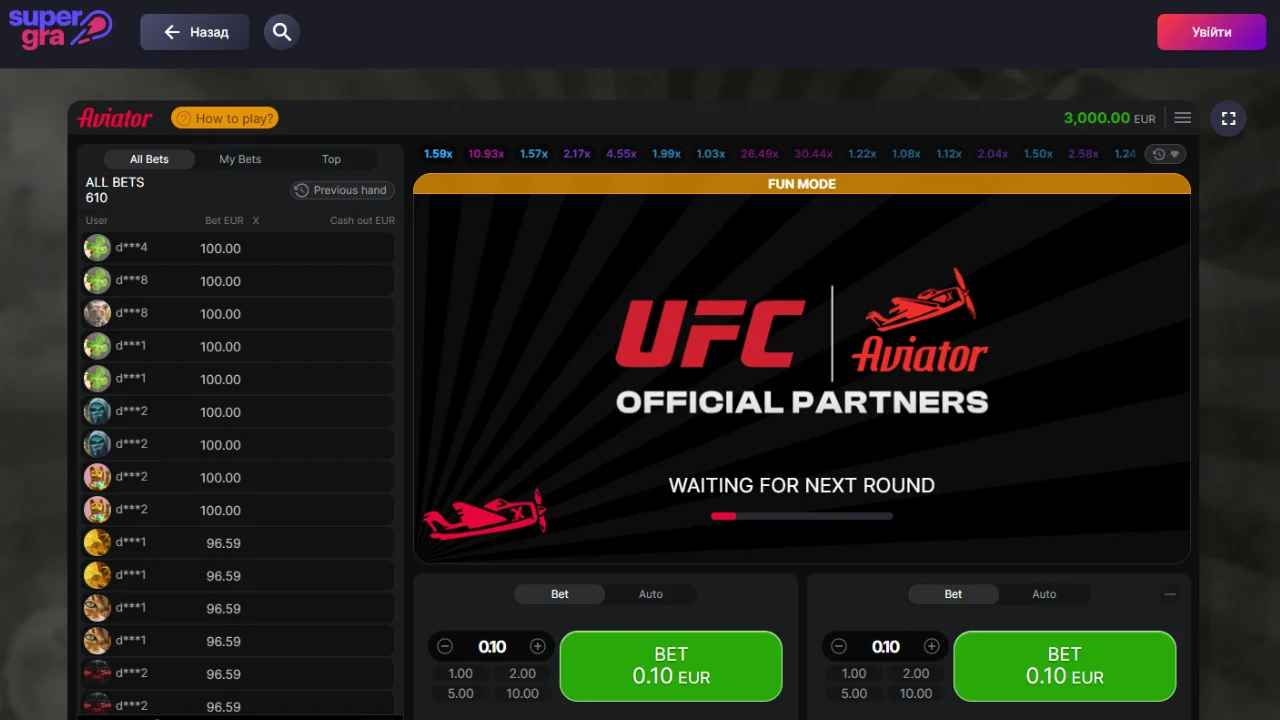Screen dimensions: 1280x720
Task: Go back with Назад button
Action: coord(195,32)
